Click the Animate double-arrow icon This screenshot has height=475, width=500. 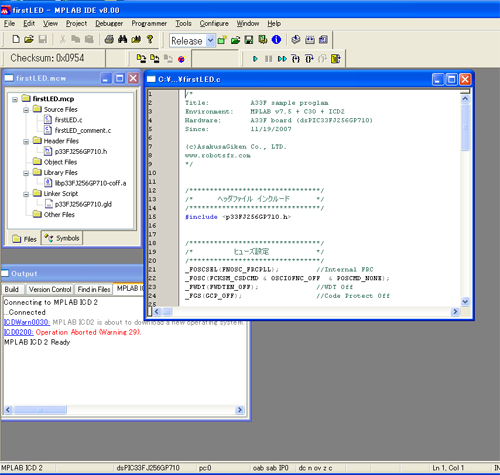point(282,59)
